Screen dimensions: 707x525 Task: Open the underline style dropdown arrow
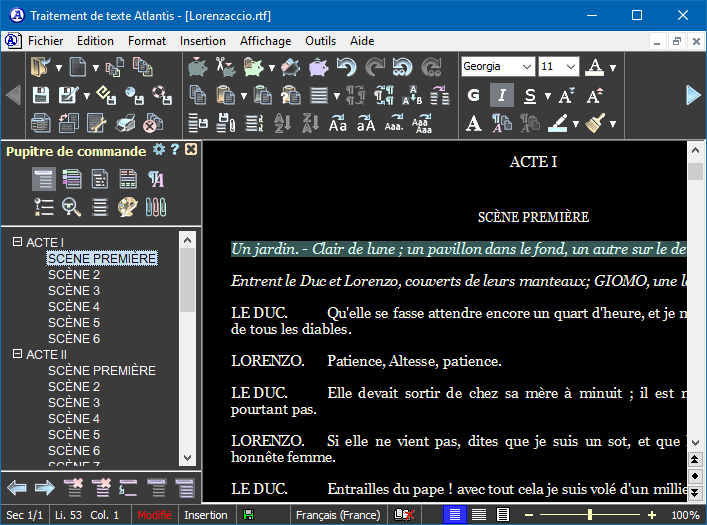547,96
